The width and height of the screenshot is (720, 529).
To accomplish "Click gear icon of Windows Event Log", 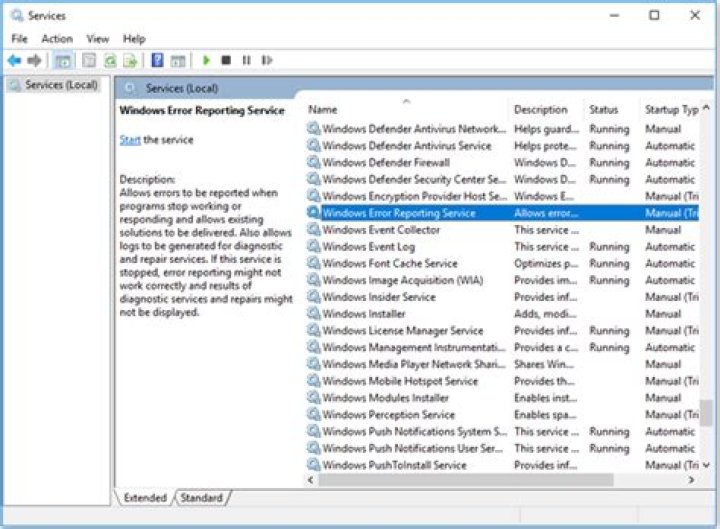I will tap(313, 246).
